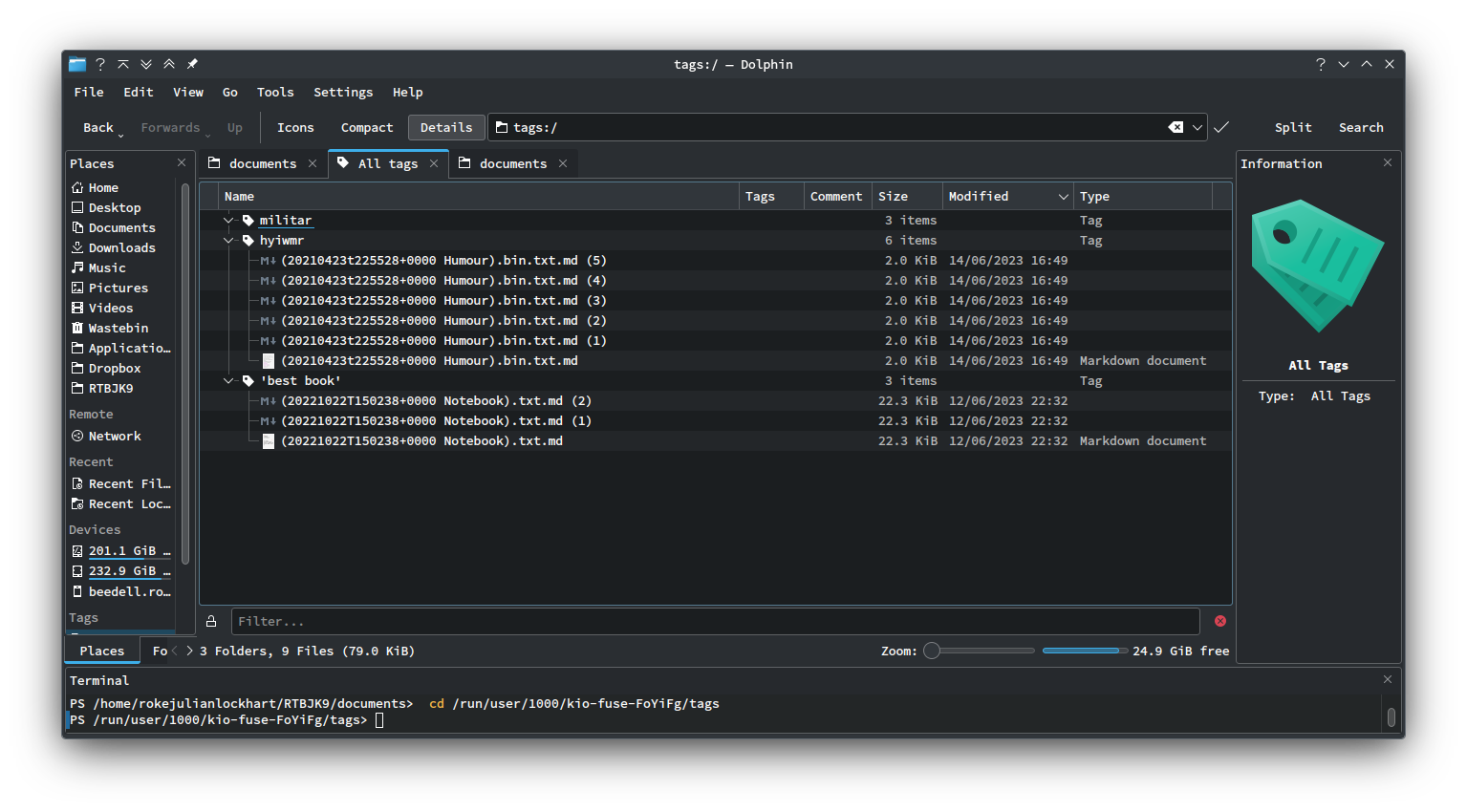Close the Places panel
The height and width of the screenshot is (812, 1467).
pyautogui.click(x=182, y=163)
